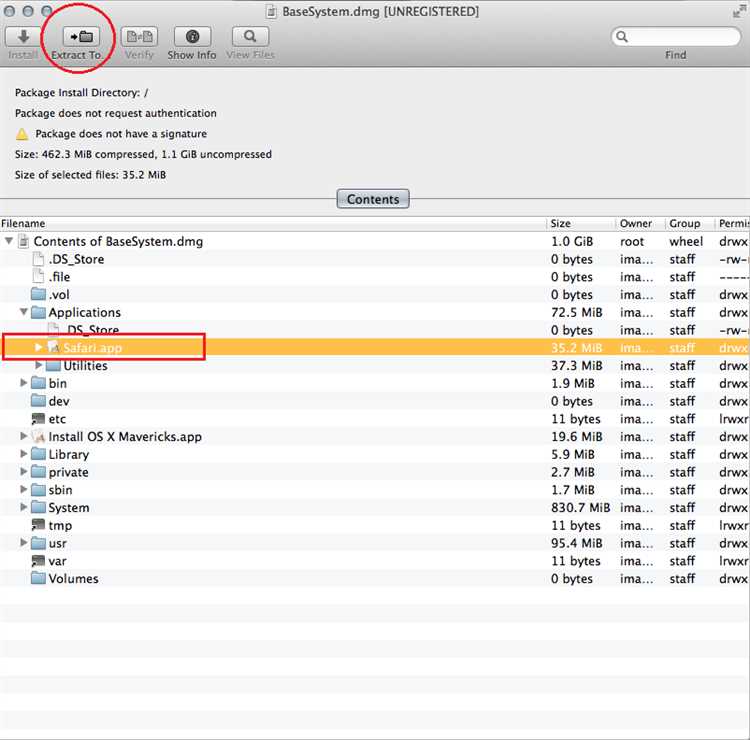750x740 pixels.
Task: Click the magnifier icon in the Find field
Action: 622,37
